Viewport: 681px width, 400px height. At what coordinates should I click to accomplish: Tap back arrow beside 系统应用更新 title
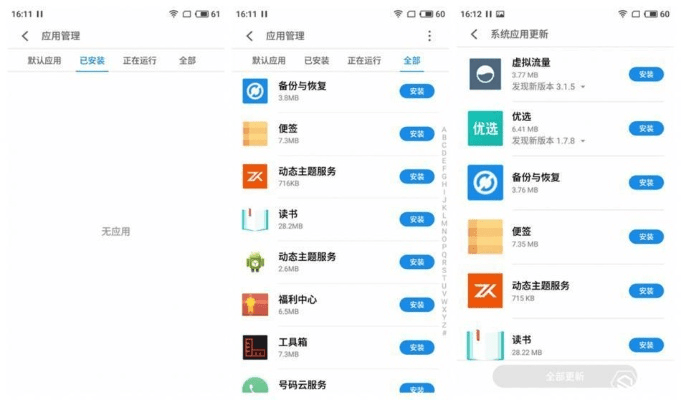474,34
